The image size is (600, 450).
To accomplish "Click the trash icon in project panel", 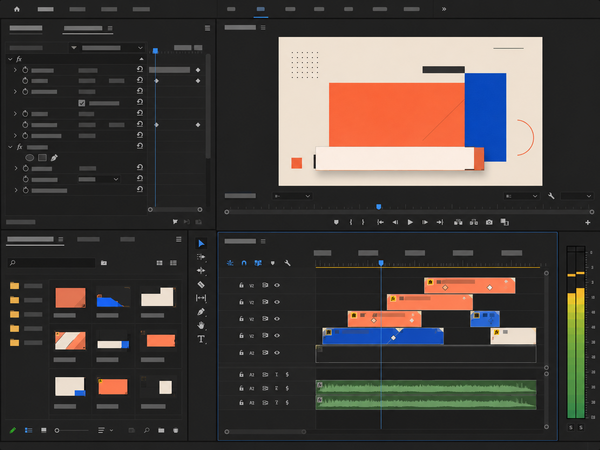I will pos(176,430).
